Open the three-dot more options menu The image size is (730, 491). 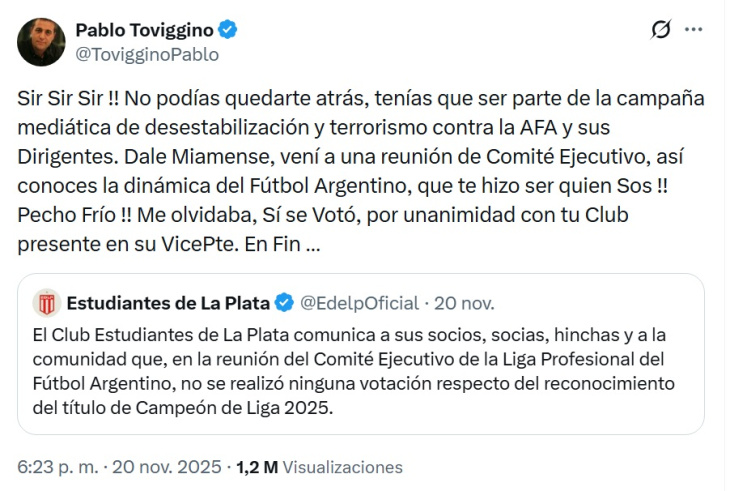[693, 30]
